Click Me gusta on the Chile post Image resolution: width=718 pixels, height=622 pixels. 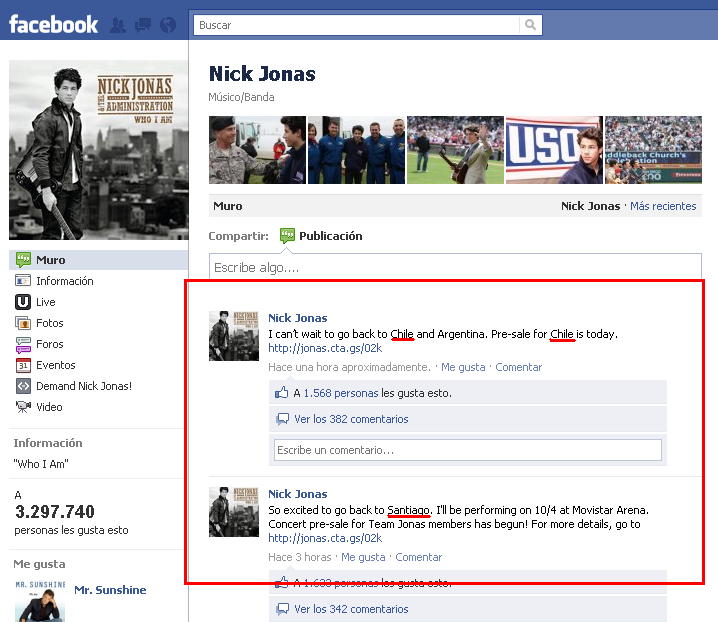pyautogui.click(x=463, y=367)
